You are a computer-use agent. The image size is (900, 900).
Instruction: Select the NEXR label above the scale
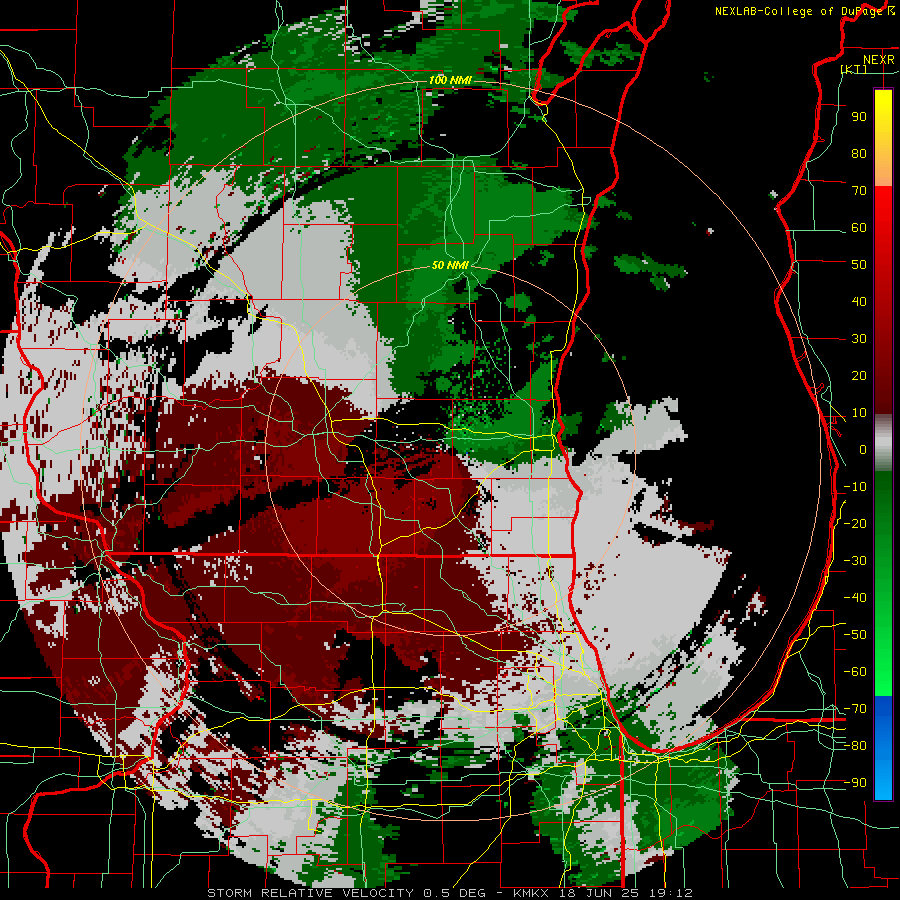point(878,60)
